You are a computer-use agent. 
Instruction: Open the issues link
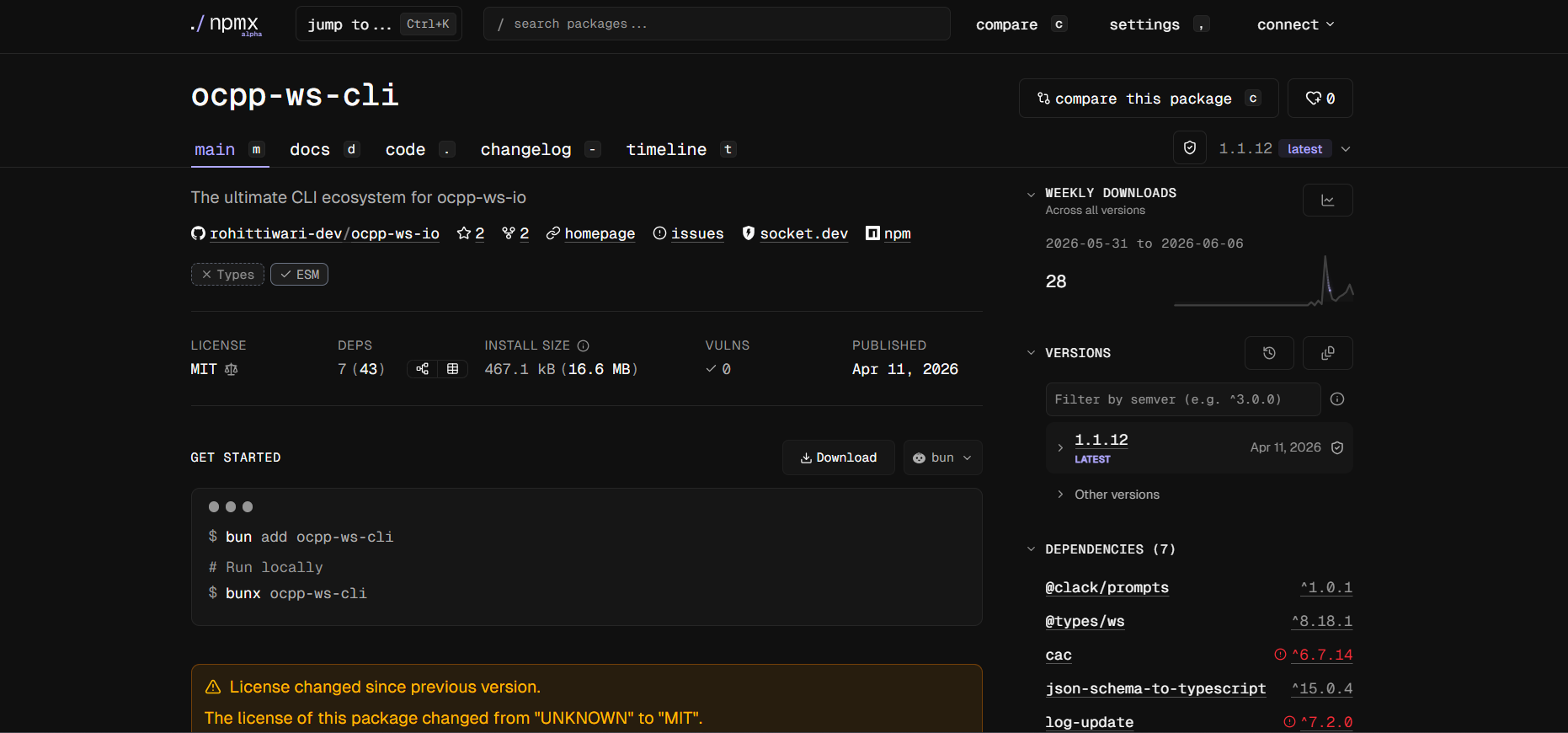[x=697, y=233]
